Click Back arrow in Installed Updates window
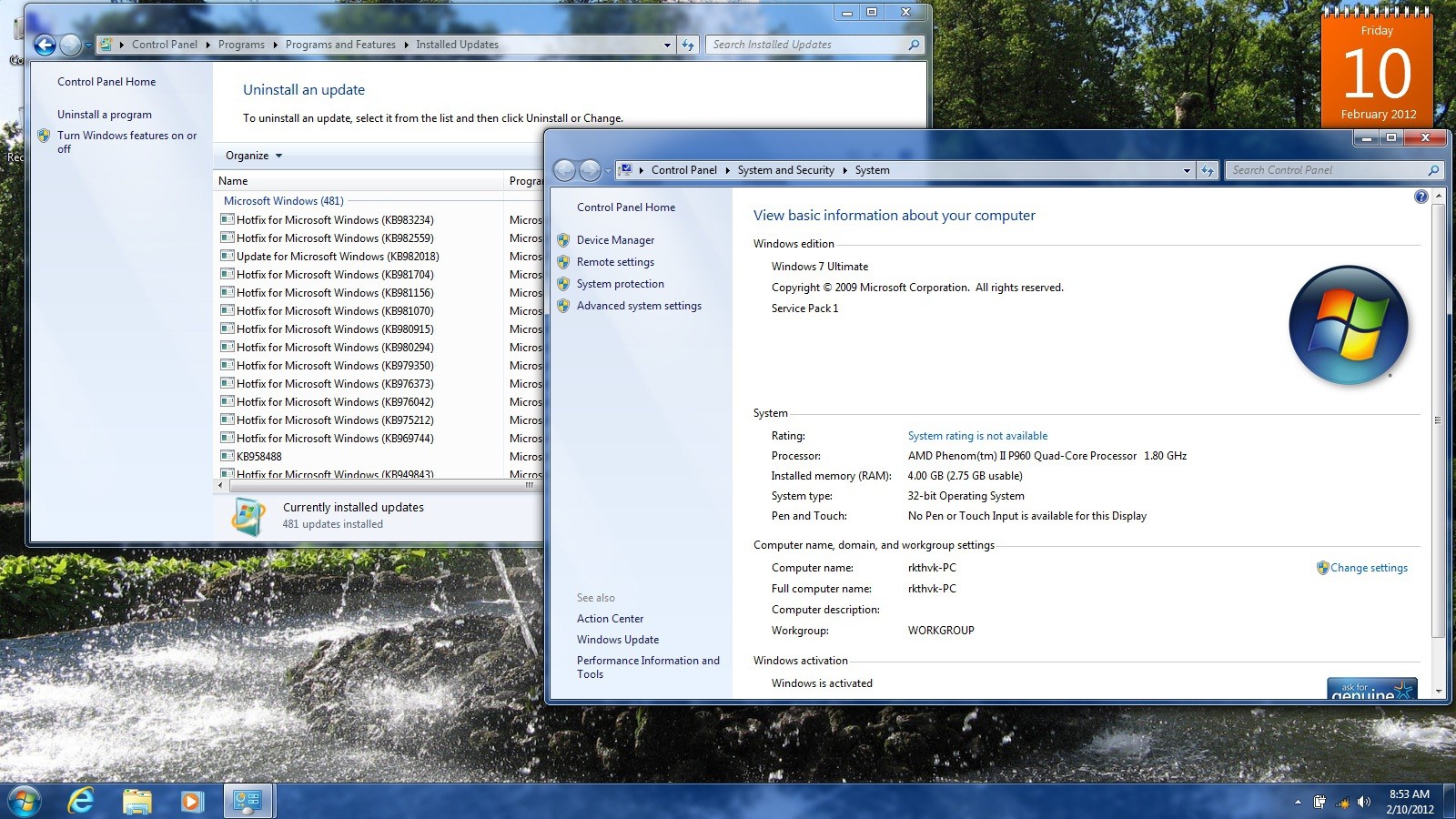Viewport: 1456px width, 819px height. tap(45, 45)
